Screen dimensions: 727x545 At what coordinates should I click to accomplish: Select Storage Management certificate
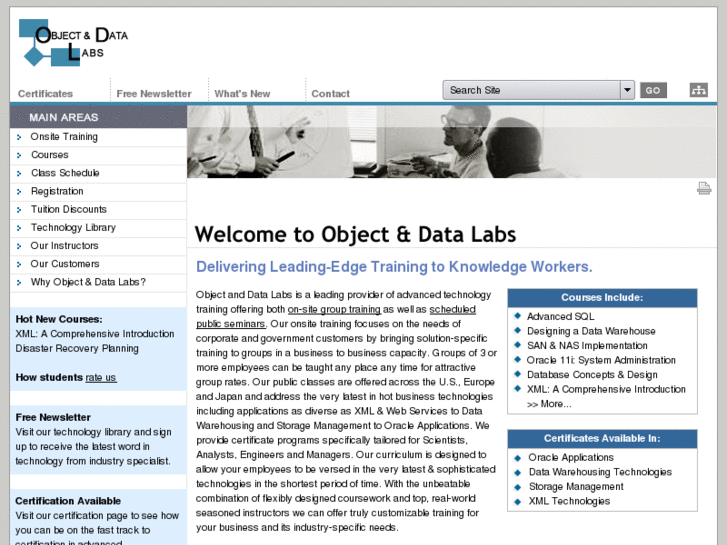[576, 487]
